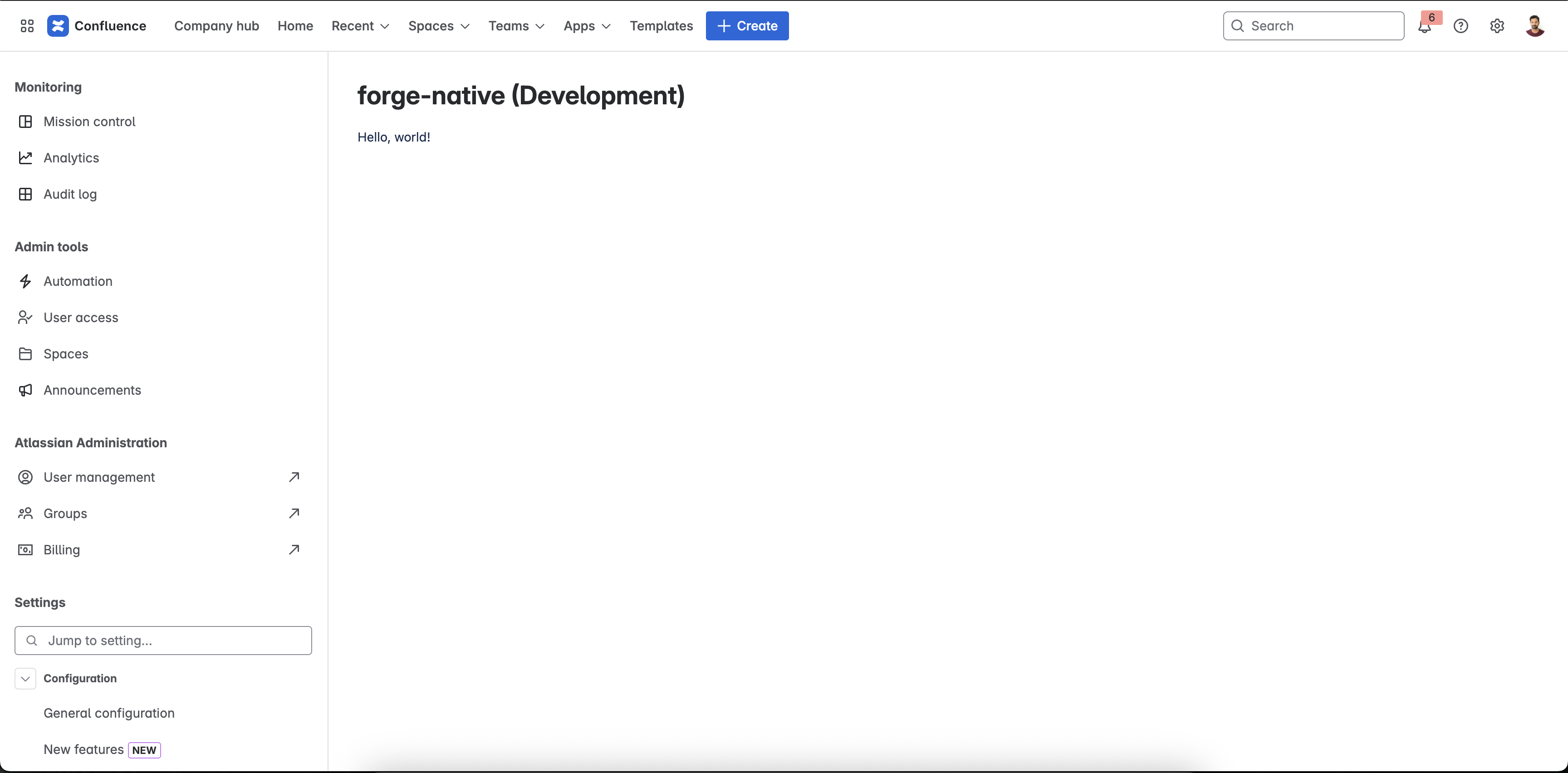Open Billing external link arrow
Image resolution: width=1568 pixels, height=773 pixels.
click(294, 550)
